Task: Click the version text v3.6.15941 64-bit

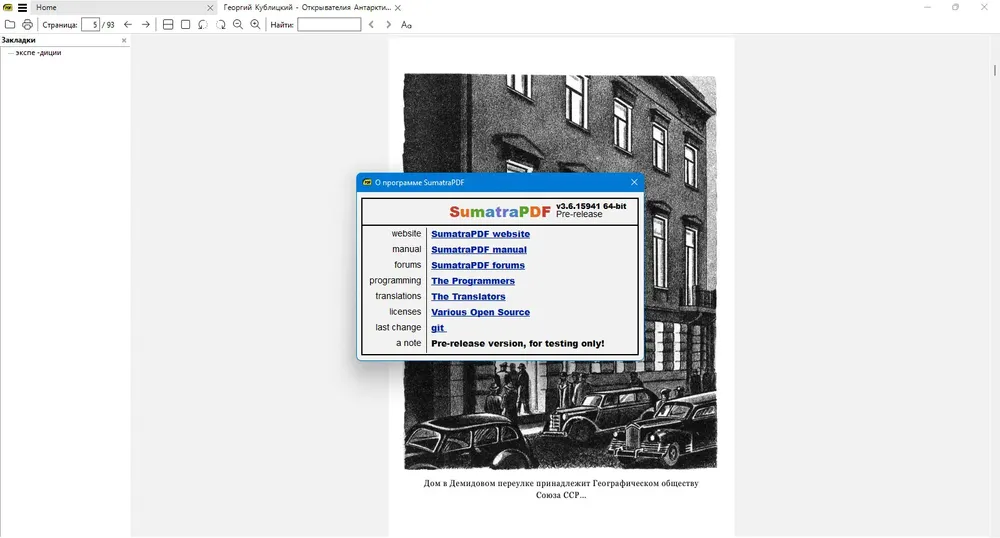Action: (591, 207)
